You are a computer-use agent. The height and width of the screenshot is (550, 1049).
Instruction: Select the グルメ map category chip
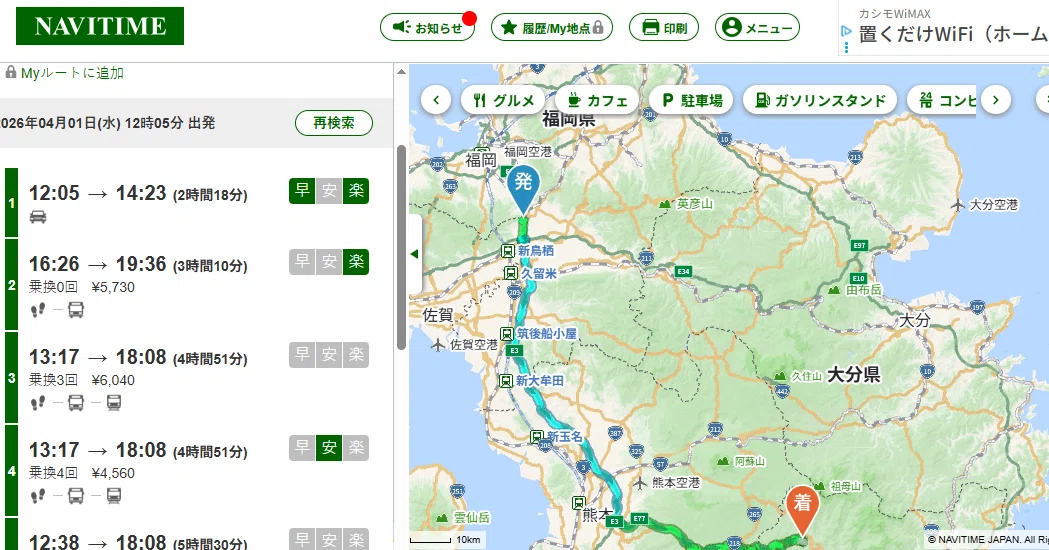[504, 100]
